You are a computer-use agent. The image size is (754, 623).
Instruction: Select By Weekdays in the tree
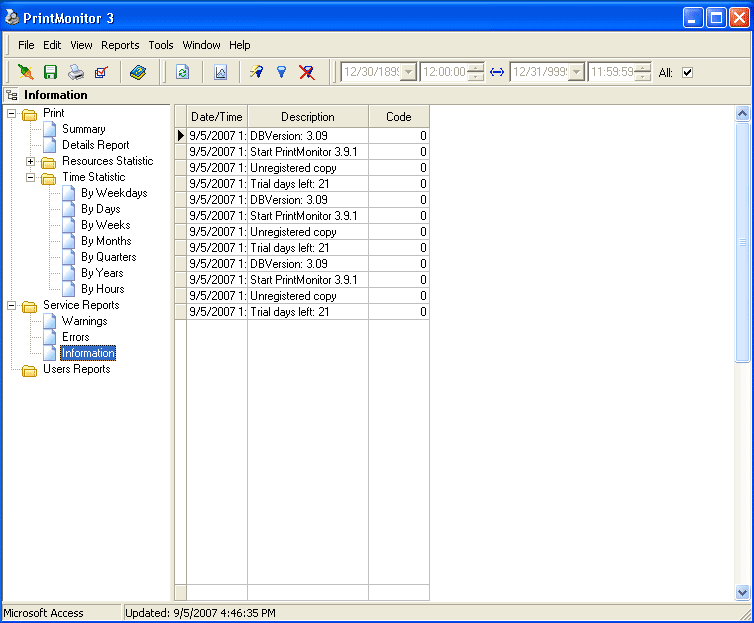(x=114, y=193)
